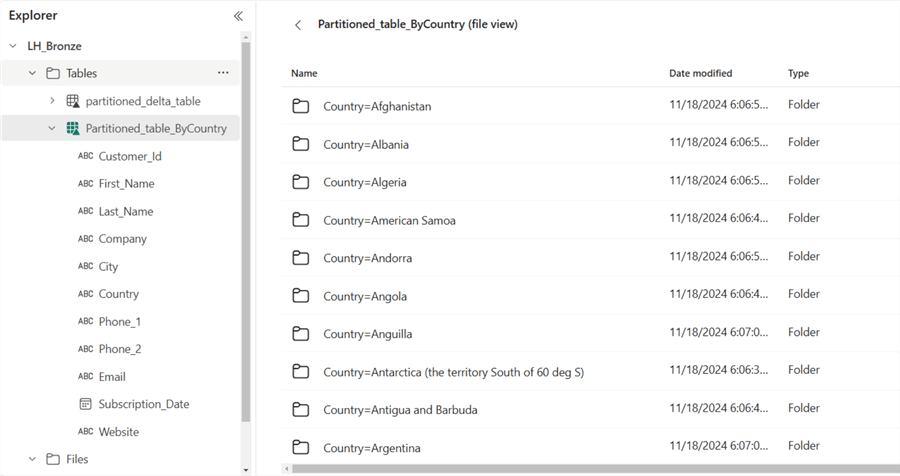Open the Tables more options ellipsis
This screenshot has height=476, width=900.
[x=223, y=73]
